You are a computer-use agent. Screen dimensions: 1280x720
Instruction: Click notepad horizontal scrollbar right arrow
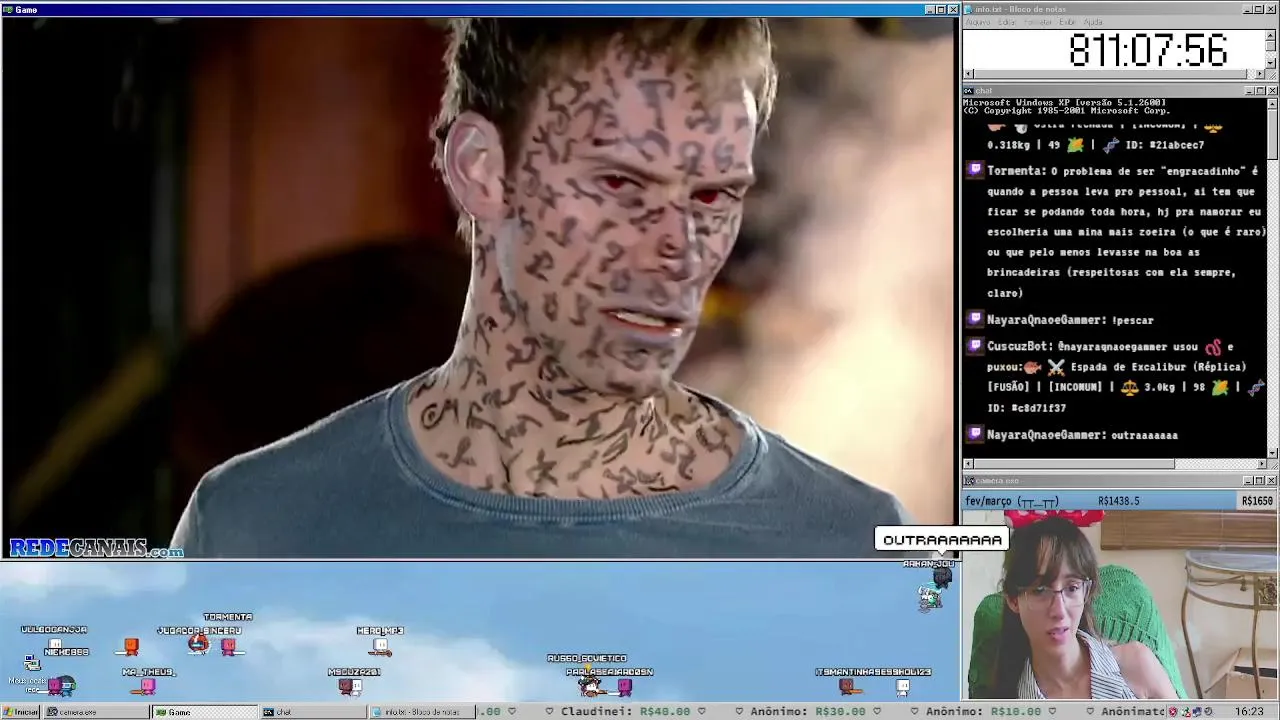click(1260, 74)
